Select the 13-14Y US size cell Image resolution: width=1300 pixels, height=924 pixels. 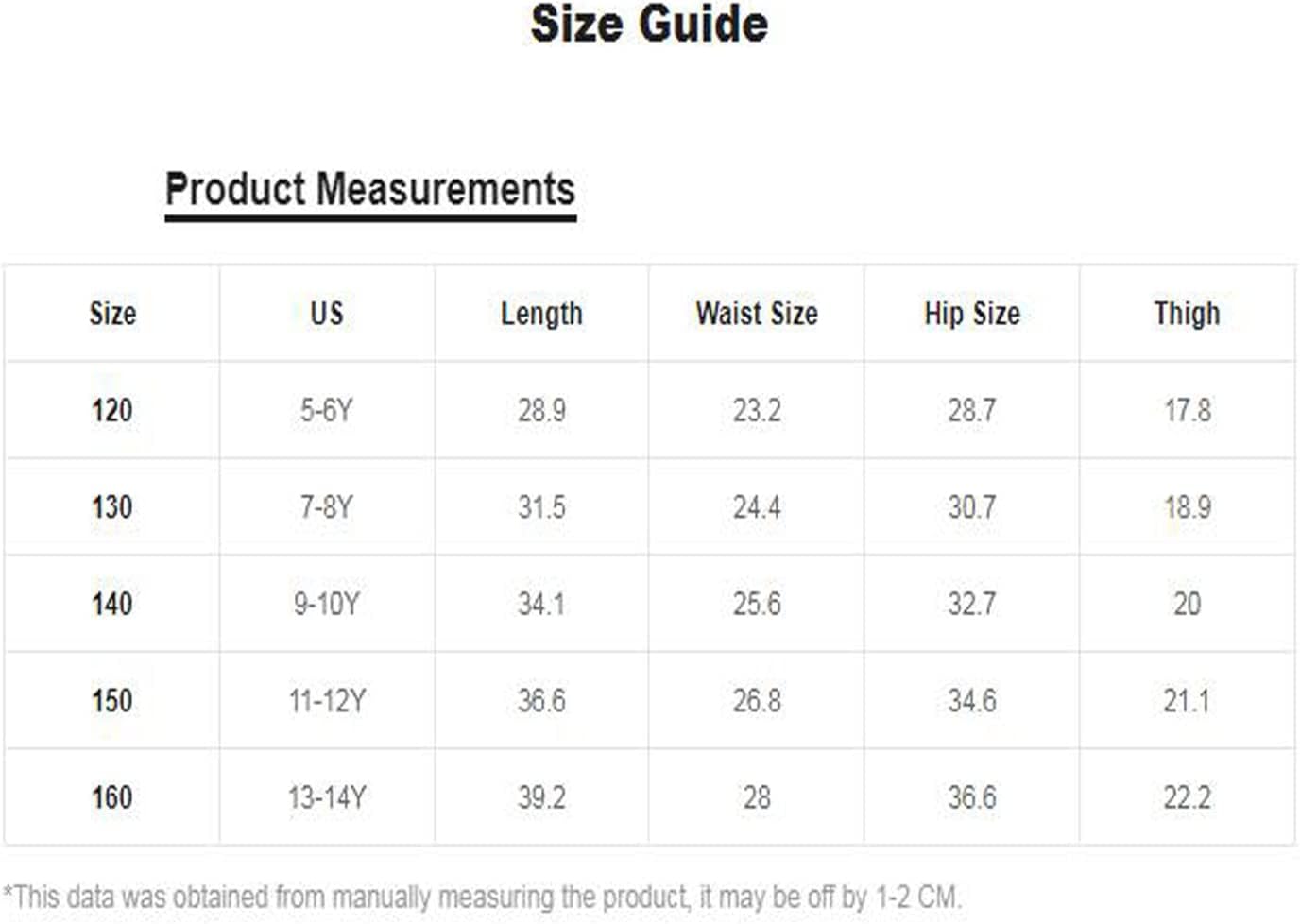[327, 798]
